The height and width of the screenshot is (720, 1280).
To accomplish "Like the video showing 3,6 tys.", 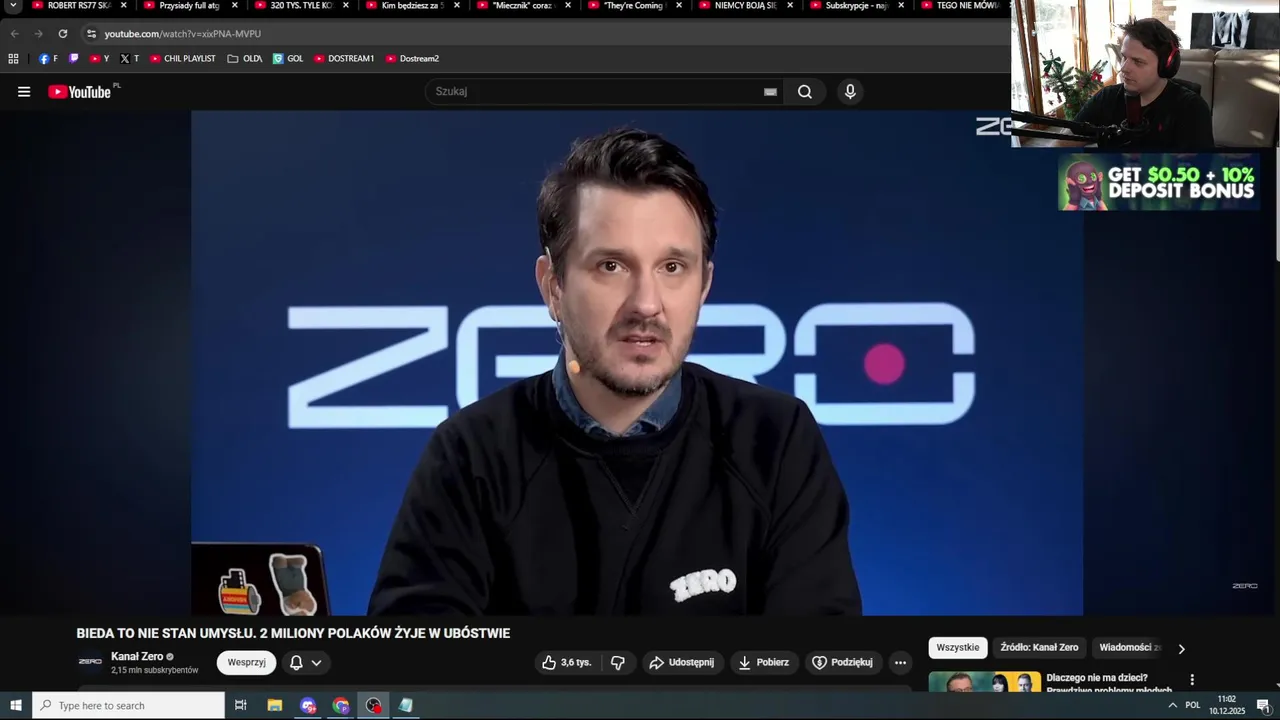I will pos(567,662).
